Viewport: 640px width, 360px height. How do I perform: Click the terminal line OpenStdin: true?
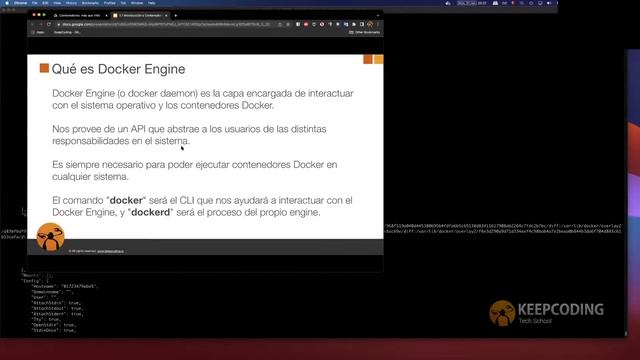click(x=54, y=325)
